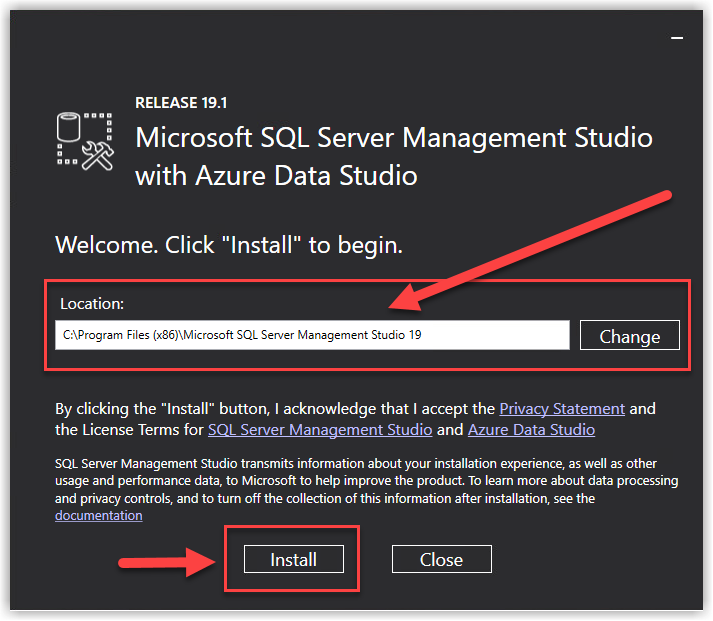Click the RELEASE 19.1 label

click(x=181, y=103)
